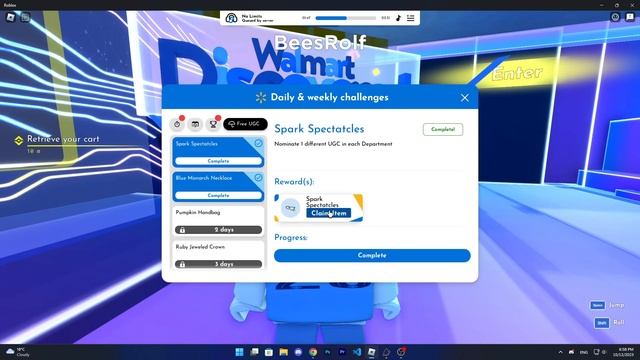Open Premiere Pro from the taskbar
Image resolution: width=640 pixels, height=360 pixels.
[342, 352]
